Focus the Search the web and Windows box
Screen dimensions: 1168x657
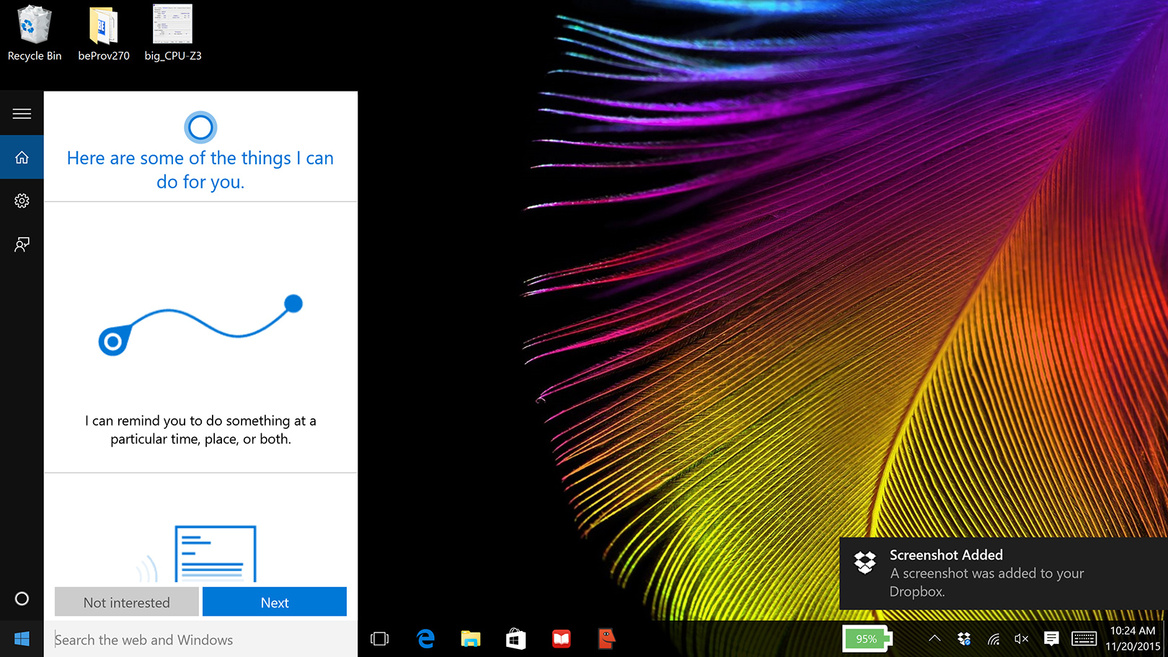click(200, 639)
